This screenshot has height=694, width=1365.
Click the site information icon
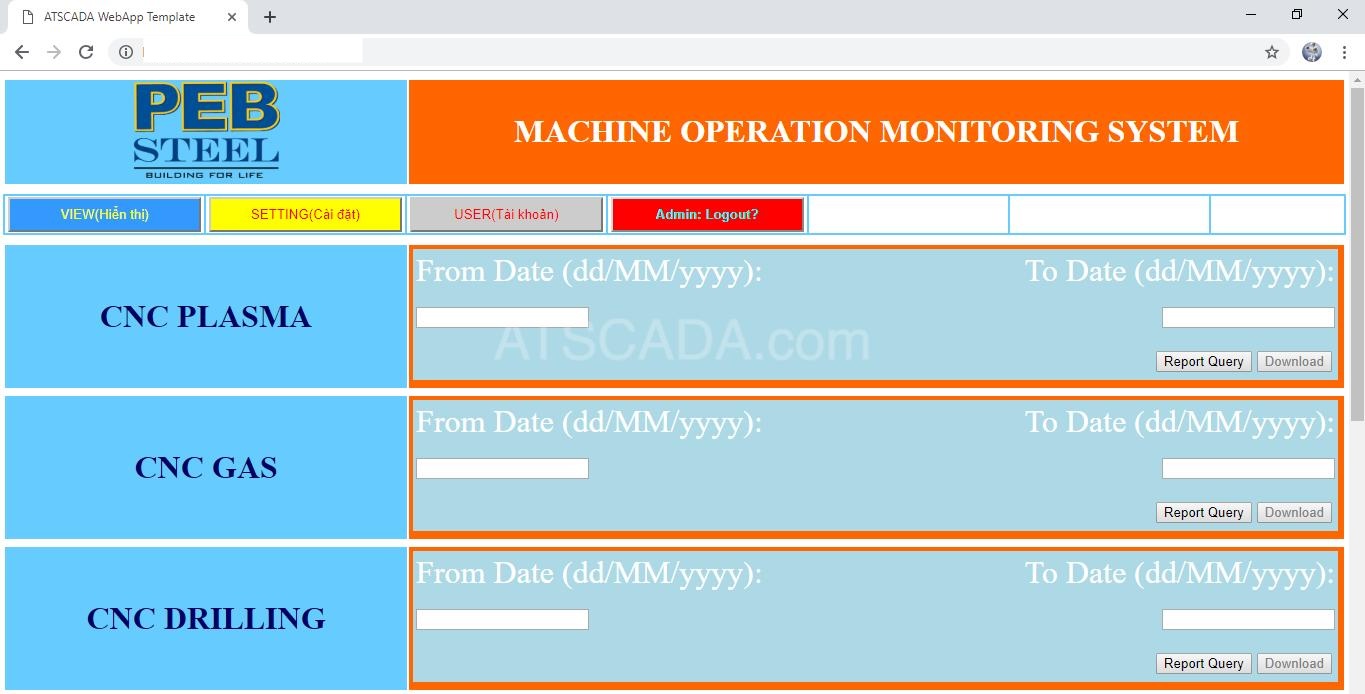126,52
